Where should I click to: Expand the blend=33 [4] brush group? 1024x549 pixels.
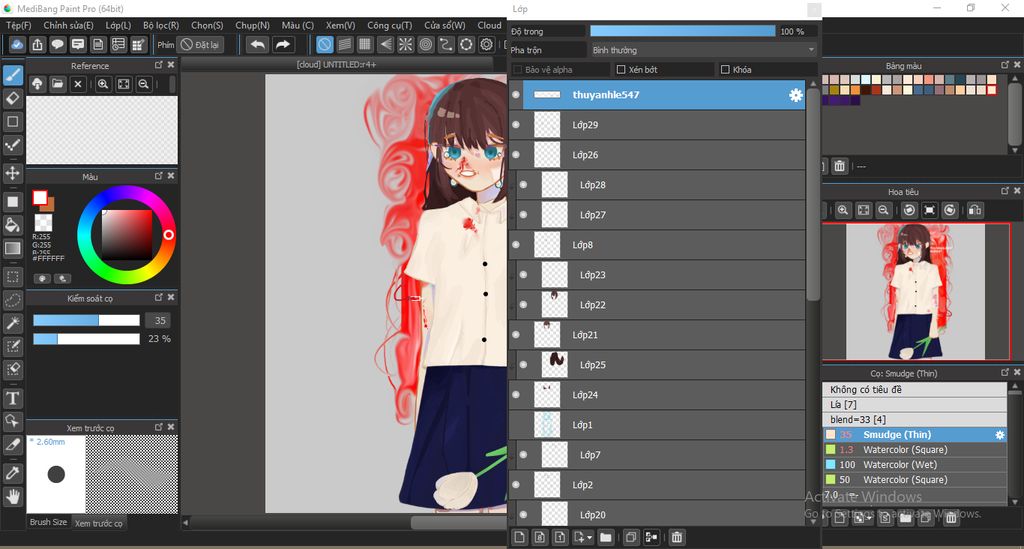pos(914,419)
